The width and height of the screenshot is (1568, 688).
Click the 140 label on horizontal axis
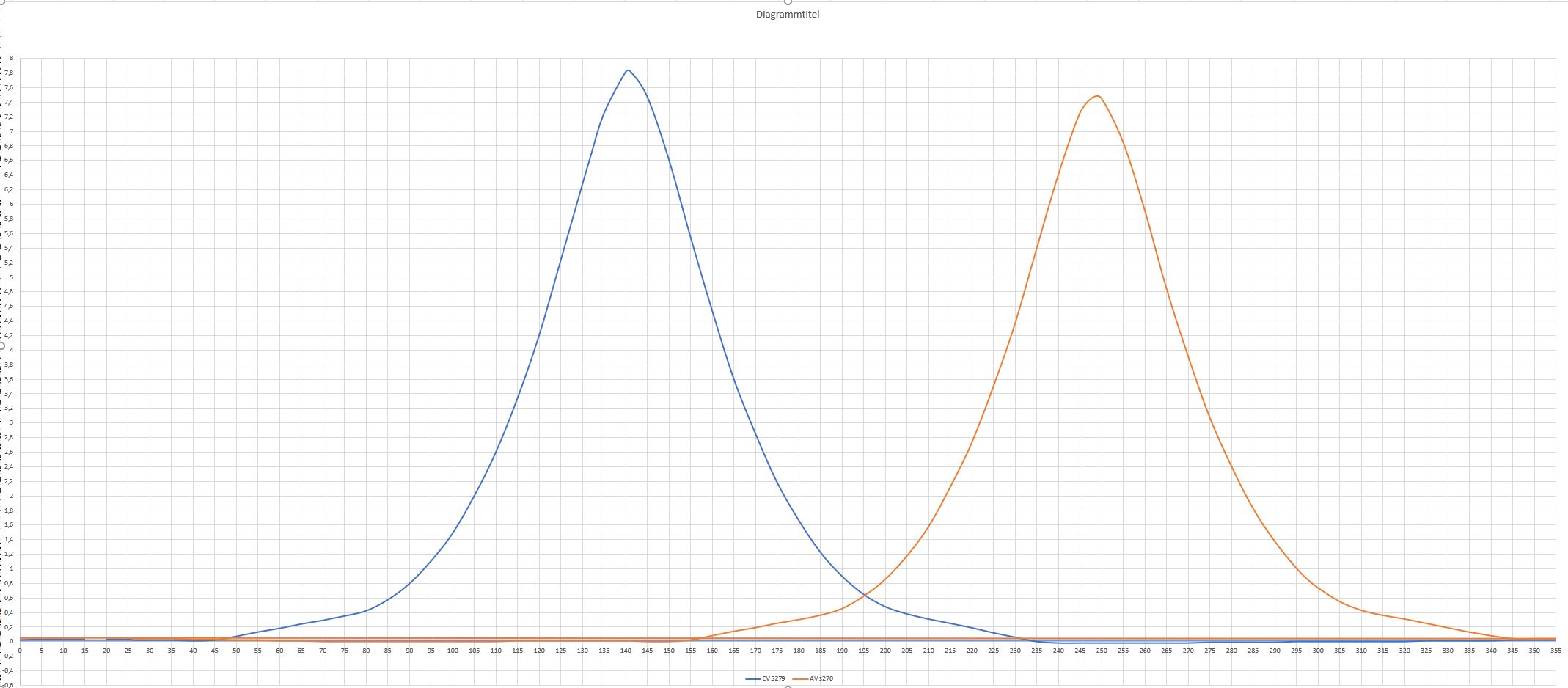(x=626, y=651)
